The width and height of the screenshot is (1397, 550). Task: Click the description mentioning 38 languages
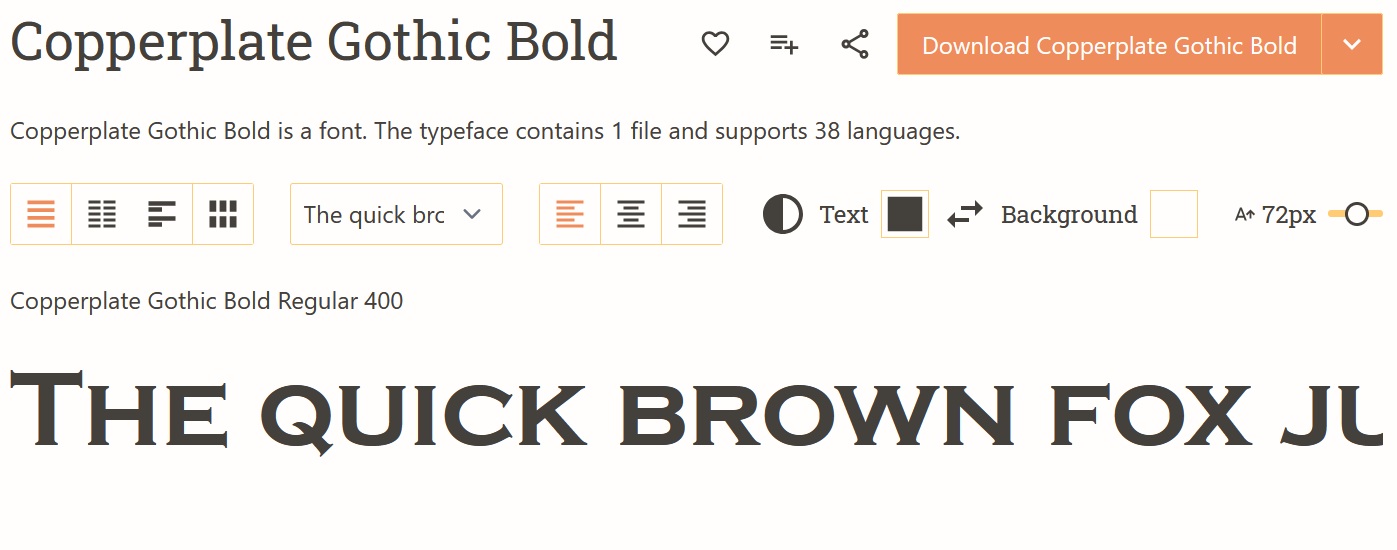pyautogui.click(x=485, y=131)
